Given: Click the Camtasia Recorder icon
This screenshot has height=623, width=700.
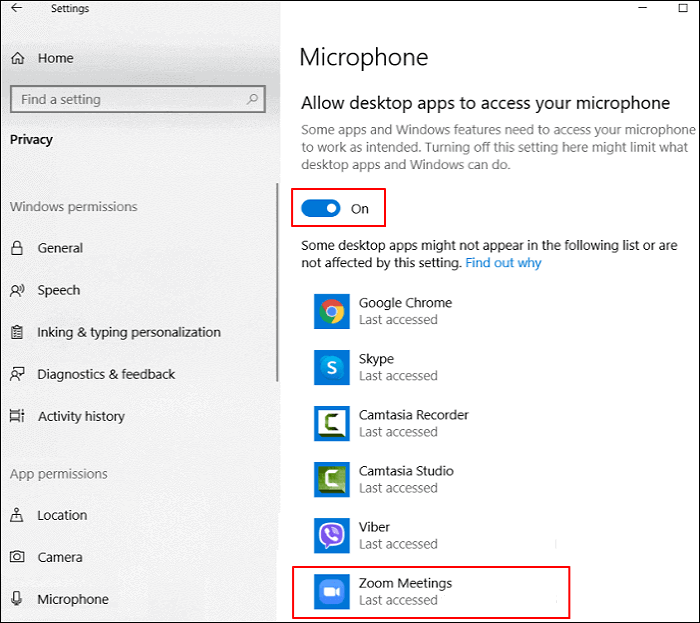Looking at the screenshot, I should coord(330,423).
